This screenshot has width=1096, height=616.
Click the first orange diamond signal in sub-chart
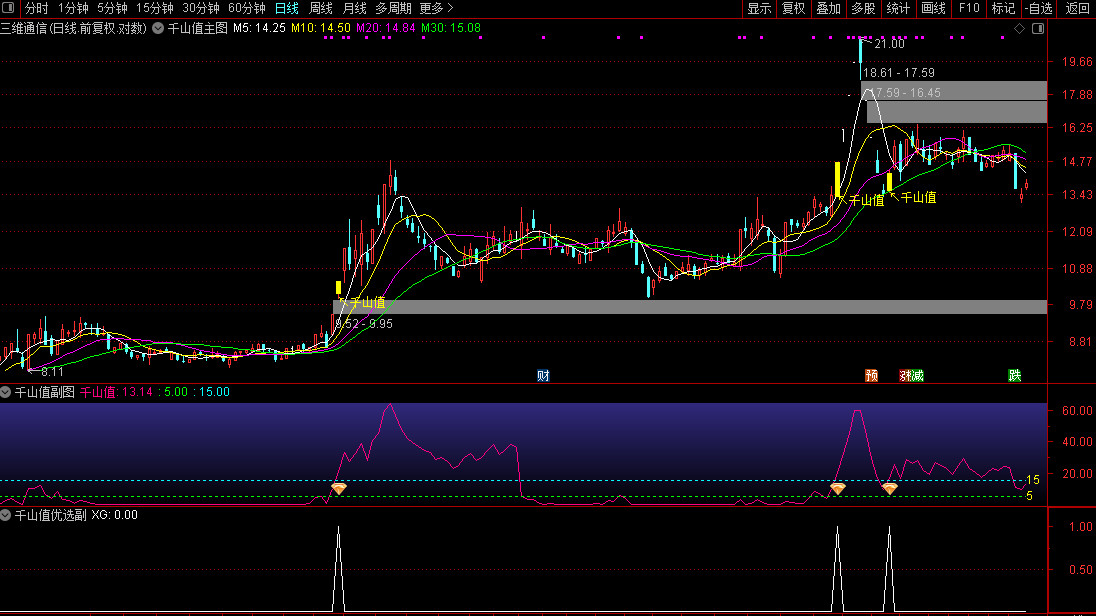[x=339, y=488]
